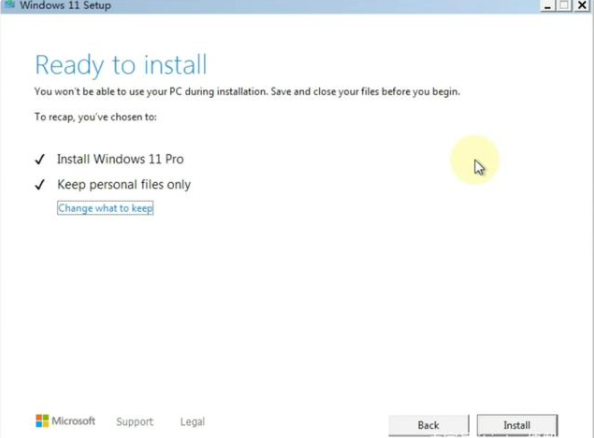
Task: Close the Windows 11 Setup window
Action: click(x=582, y=6)
